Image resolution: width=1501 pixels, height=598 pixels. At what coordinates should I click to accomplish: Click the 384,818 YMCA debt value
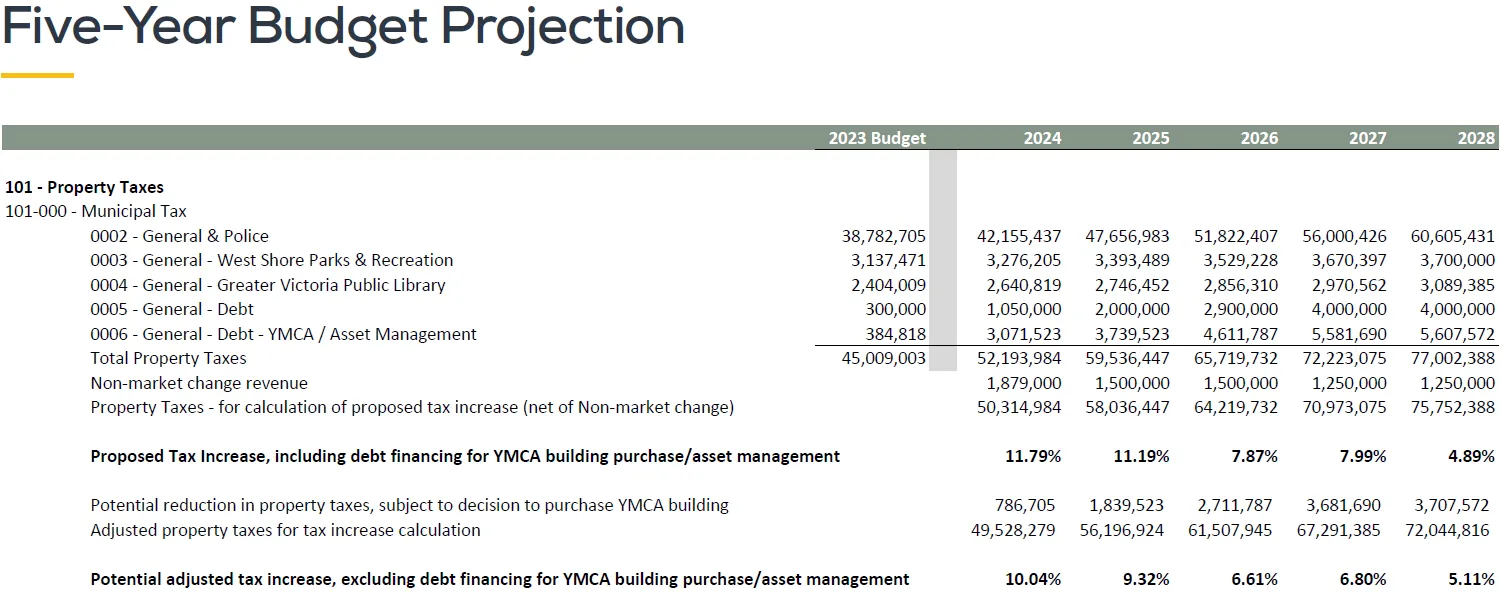(896, 334)
